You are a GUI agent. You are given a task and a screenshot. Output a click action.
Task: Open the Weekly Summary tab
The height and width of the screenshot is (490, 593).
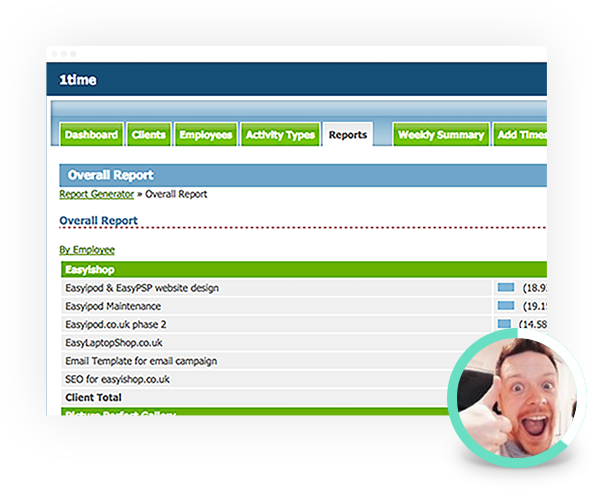[x=441, y=135]
